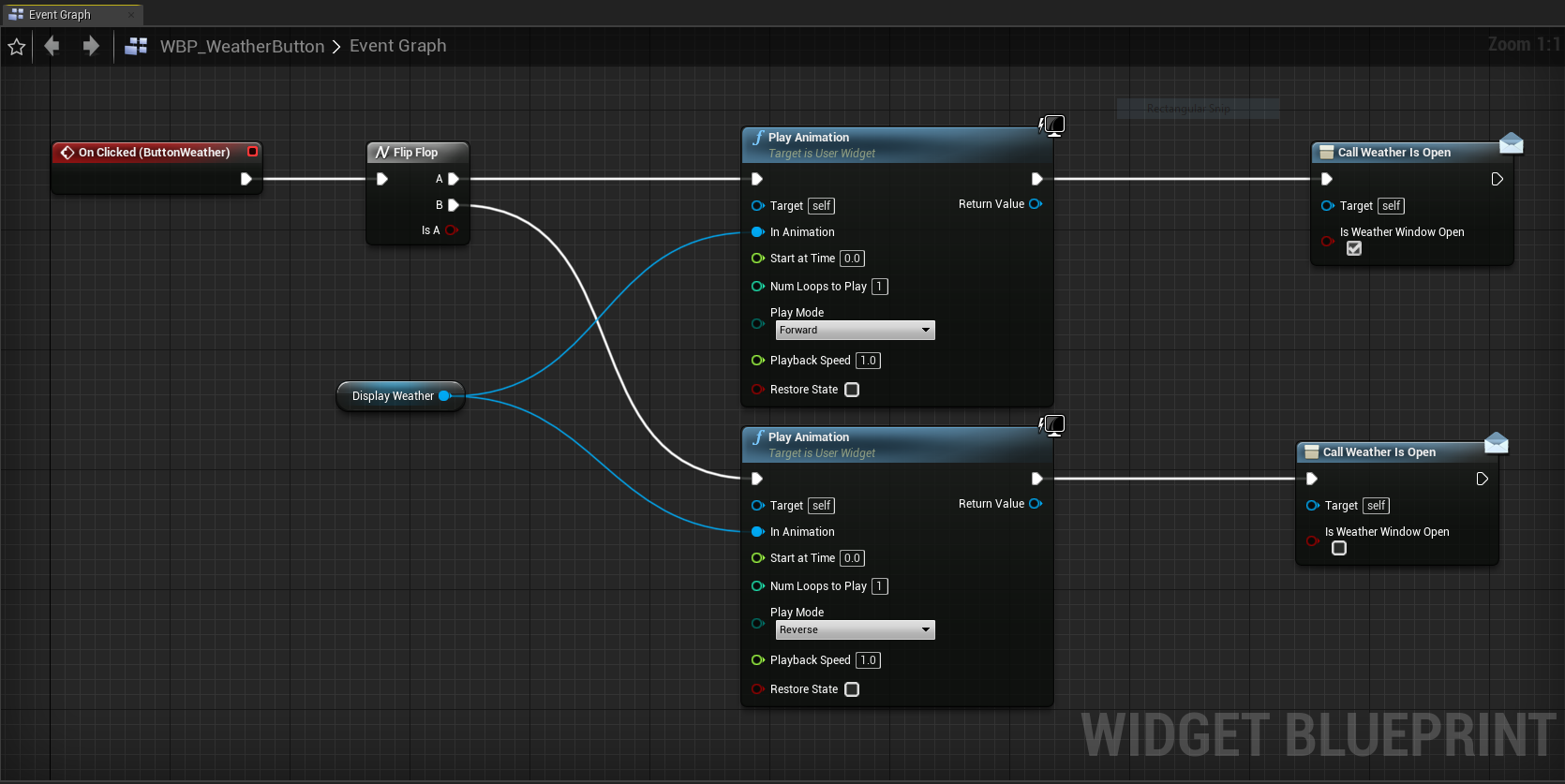Screen dimensions: 1565x784
Task: Edit Num Loops to Play in bottom Play Animation
Action: point(879,586)
